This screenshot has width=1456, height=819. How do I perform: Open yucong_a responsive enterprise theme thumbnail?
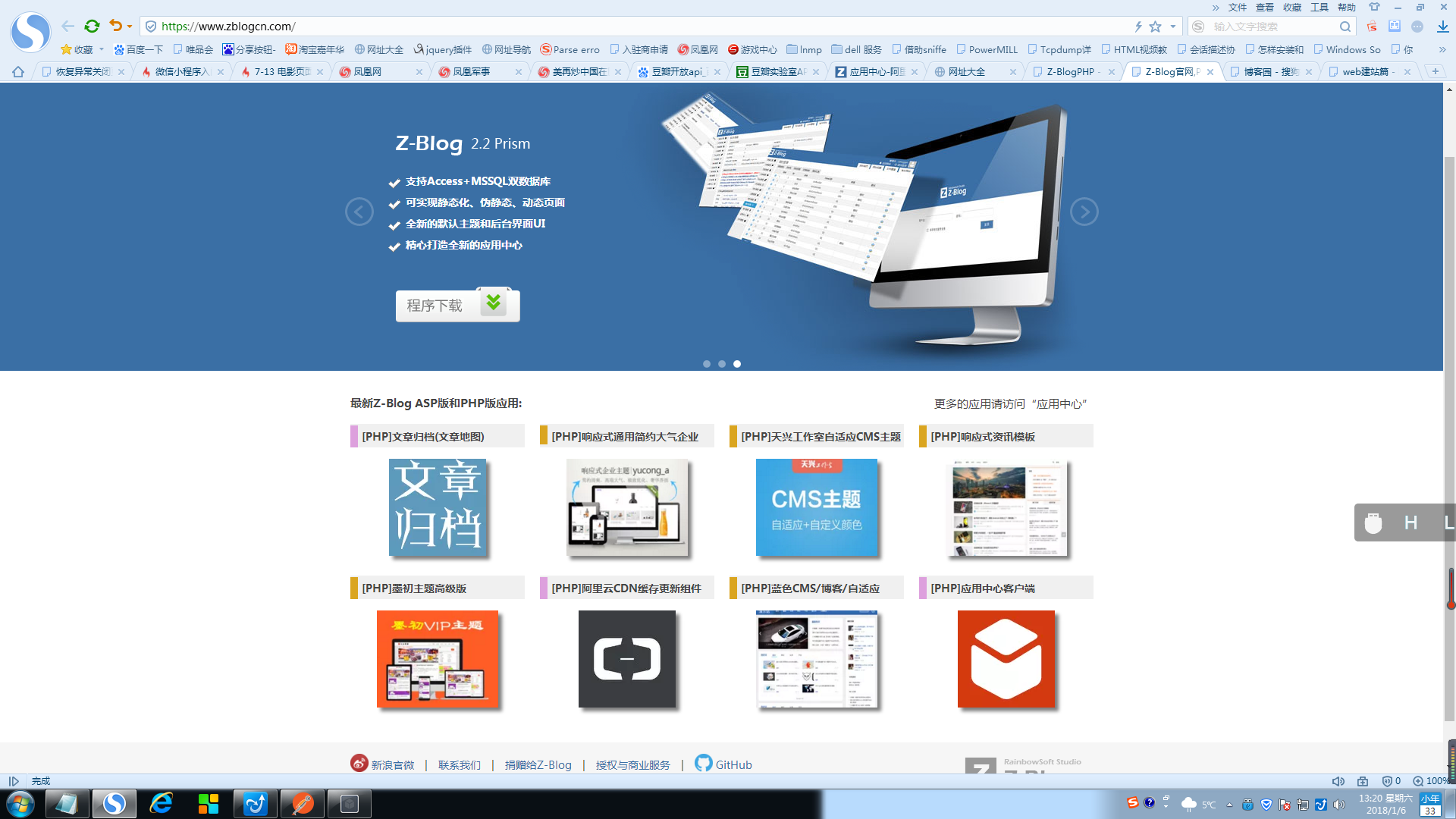point(627,507)
